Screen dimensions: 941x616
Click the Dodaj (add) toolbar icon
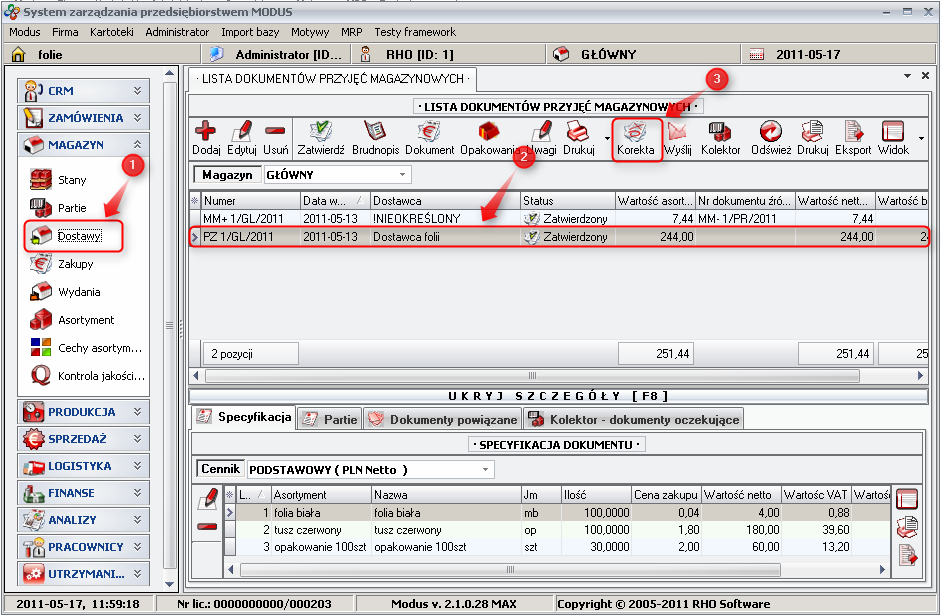click(206, 131)
